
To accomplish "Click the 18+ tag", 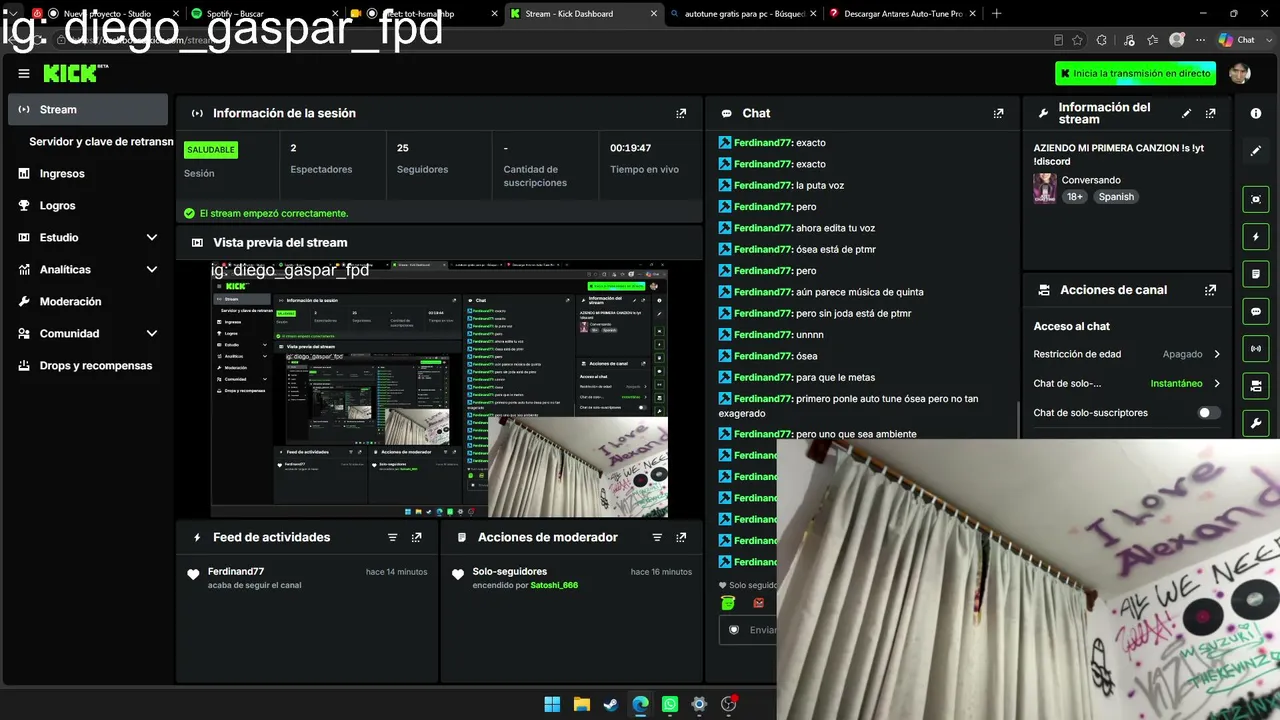I will click(1075, 197).
